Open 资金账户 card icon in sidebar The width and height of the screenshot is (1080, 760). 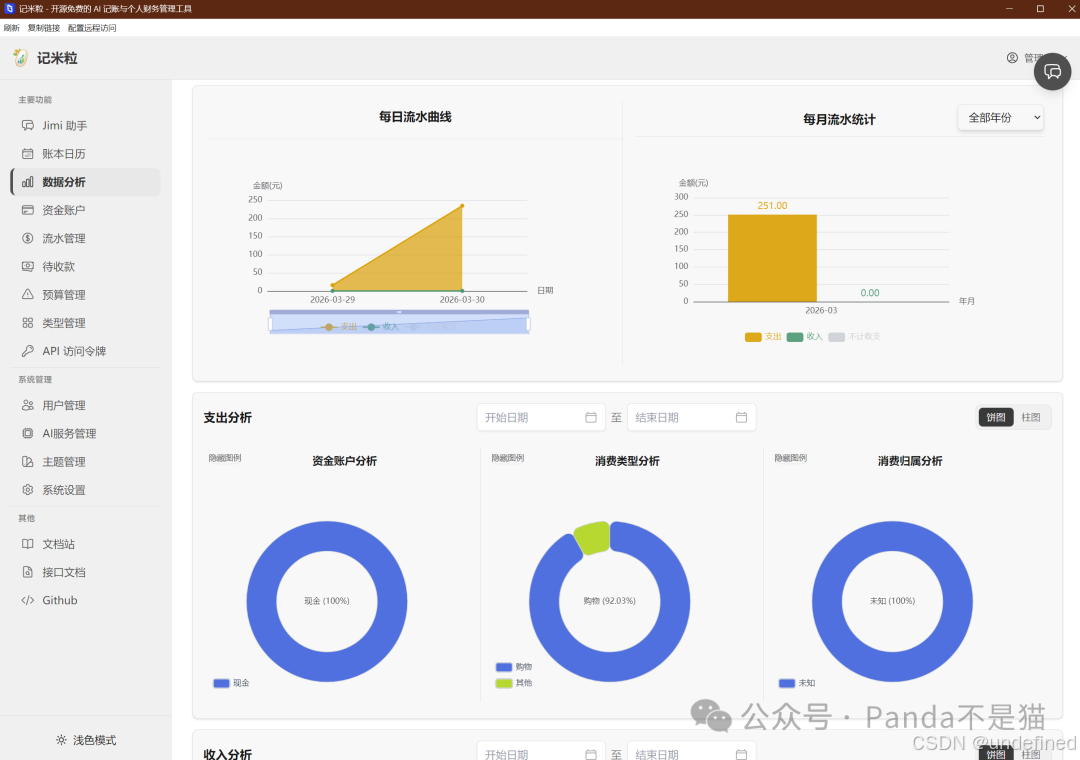pos(28,210)
